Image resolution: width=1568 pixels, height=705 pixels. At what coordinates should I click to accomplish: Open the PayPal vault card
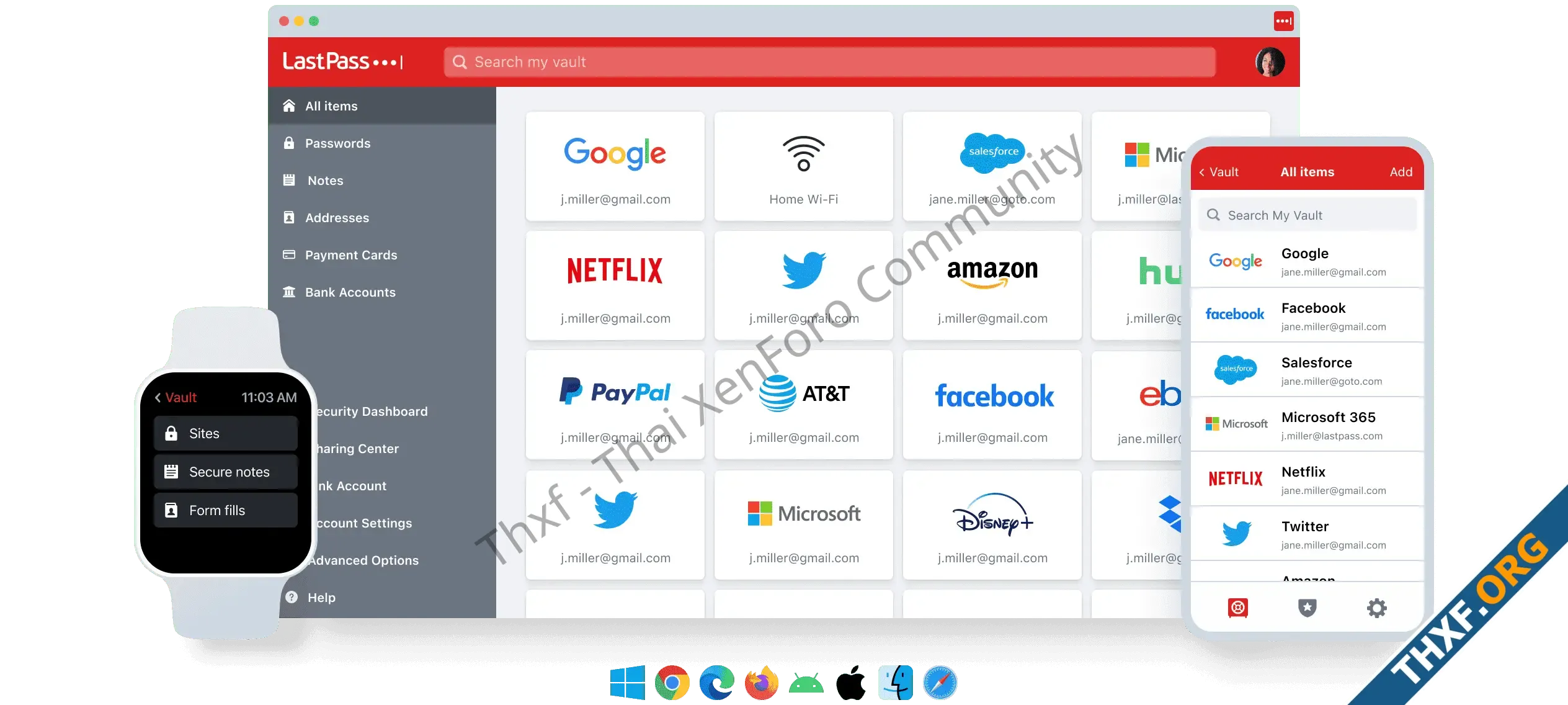pos(615,405)
